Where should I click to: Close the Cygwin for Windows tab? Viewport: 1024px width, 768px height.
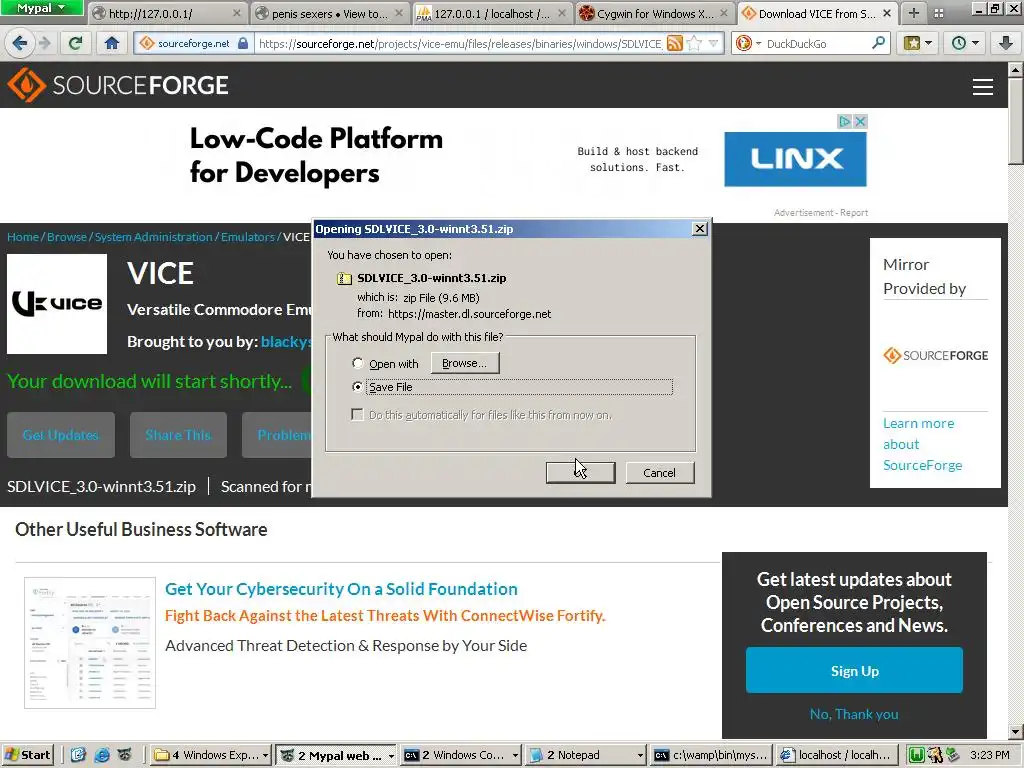[x=724, y=13]
